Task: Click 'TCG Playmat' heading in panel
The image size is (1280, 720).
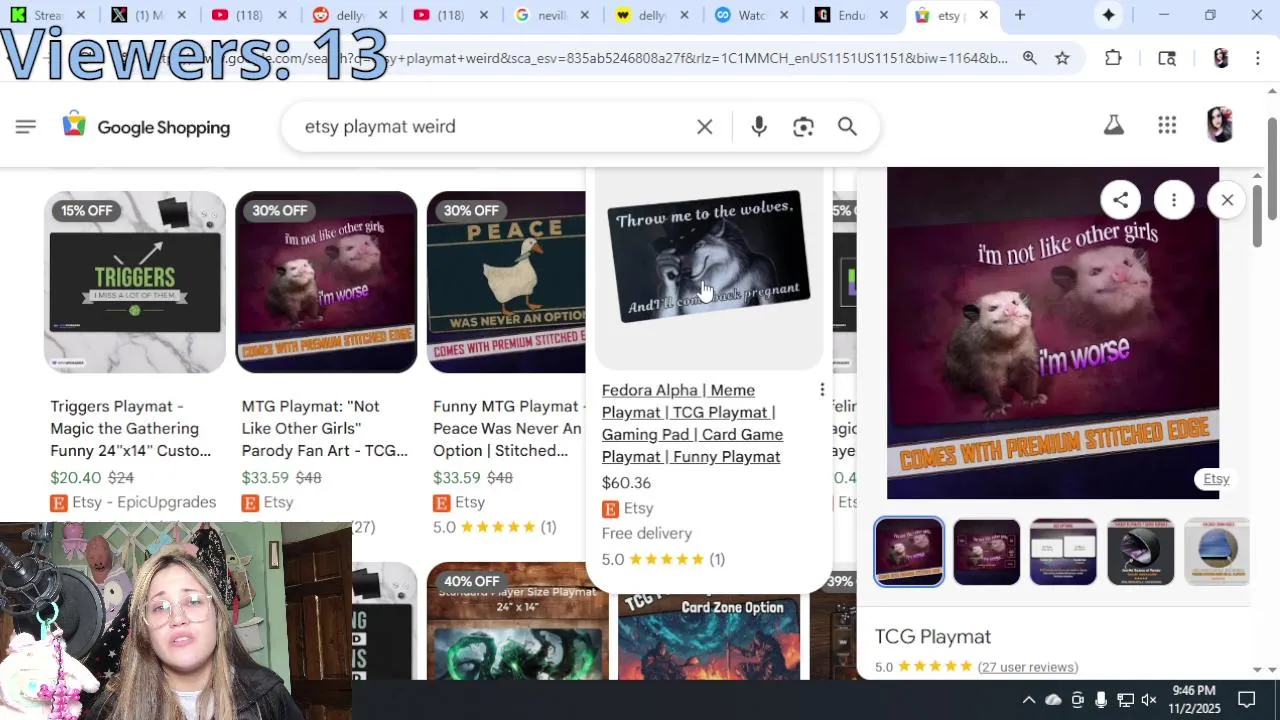Action: click(933, 637)
